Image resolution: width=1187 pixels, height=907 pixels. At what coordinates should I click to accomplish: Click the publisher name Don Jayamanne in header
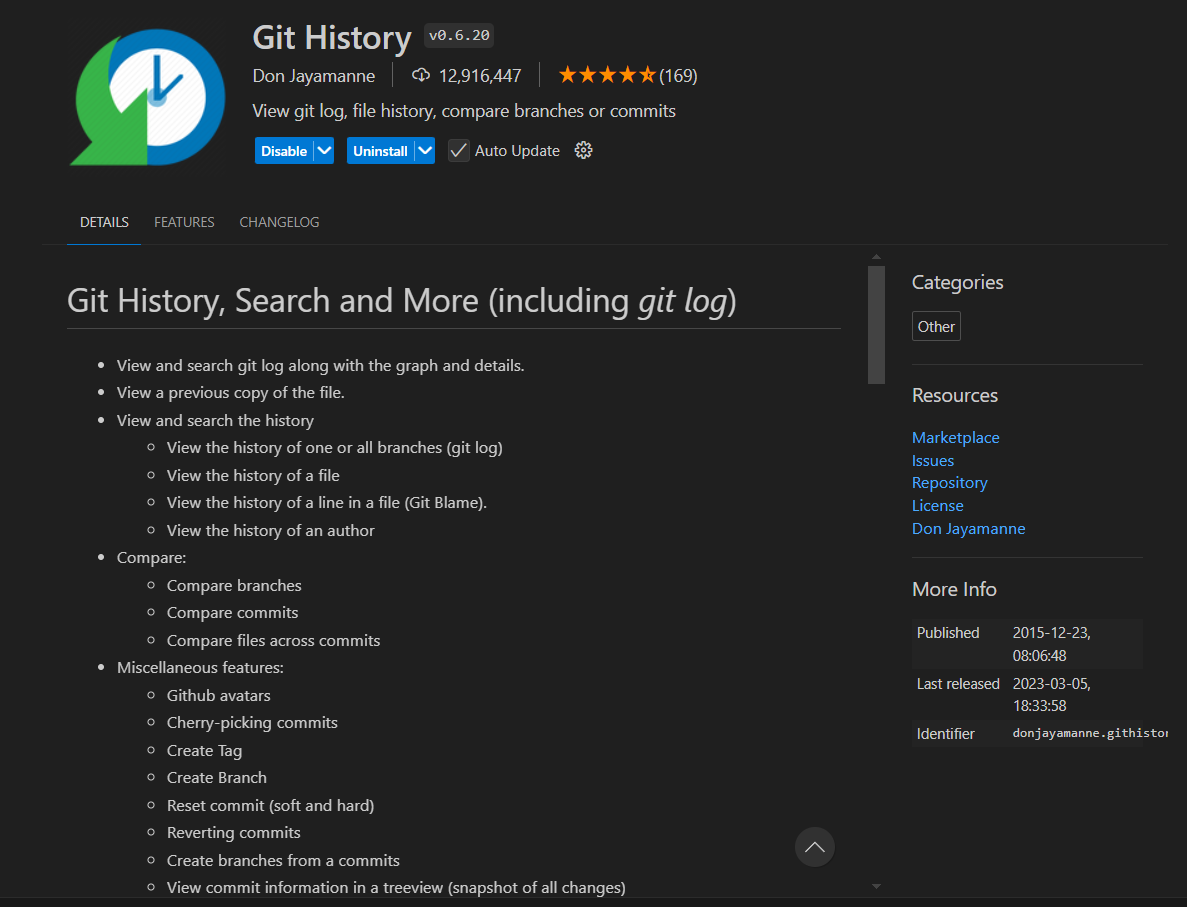coord(313,76)
